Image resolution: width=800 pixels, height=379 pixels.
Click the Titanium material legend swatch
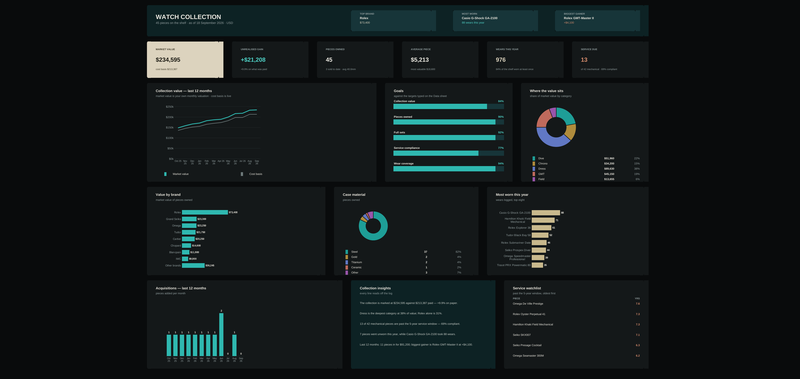(347, 262)
